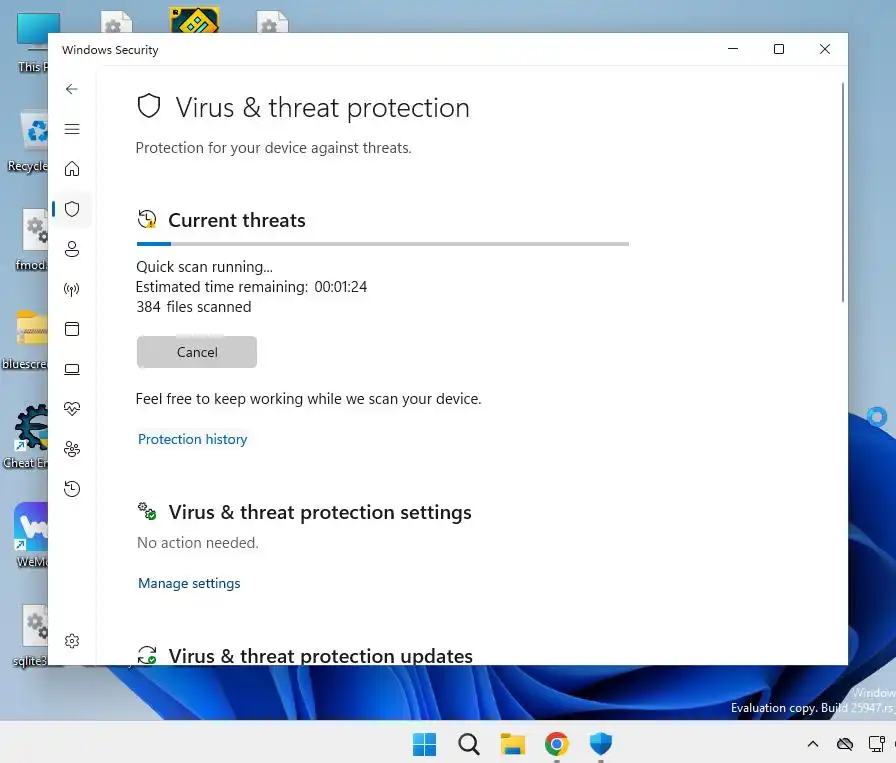Select the bluescreen zip folder on desktop
Image resolution: width=896 pixels, height=763 pixels.
point(25,339)
